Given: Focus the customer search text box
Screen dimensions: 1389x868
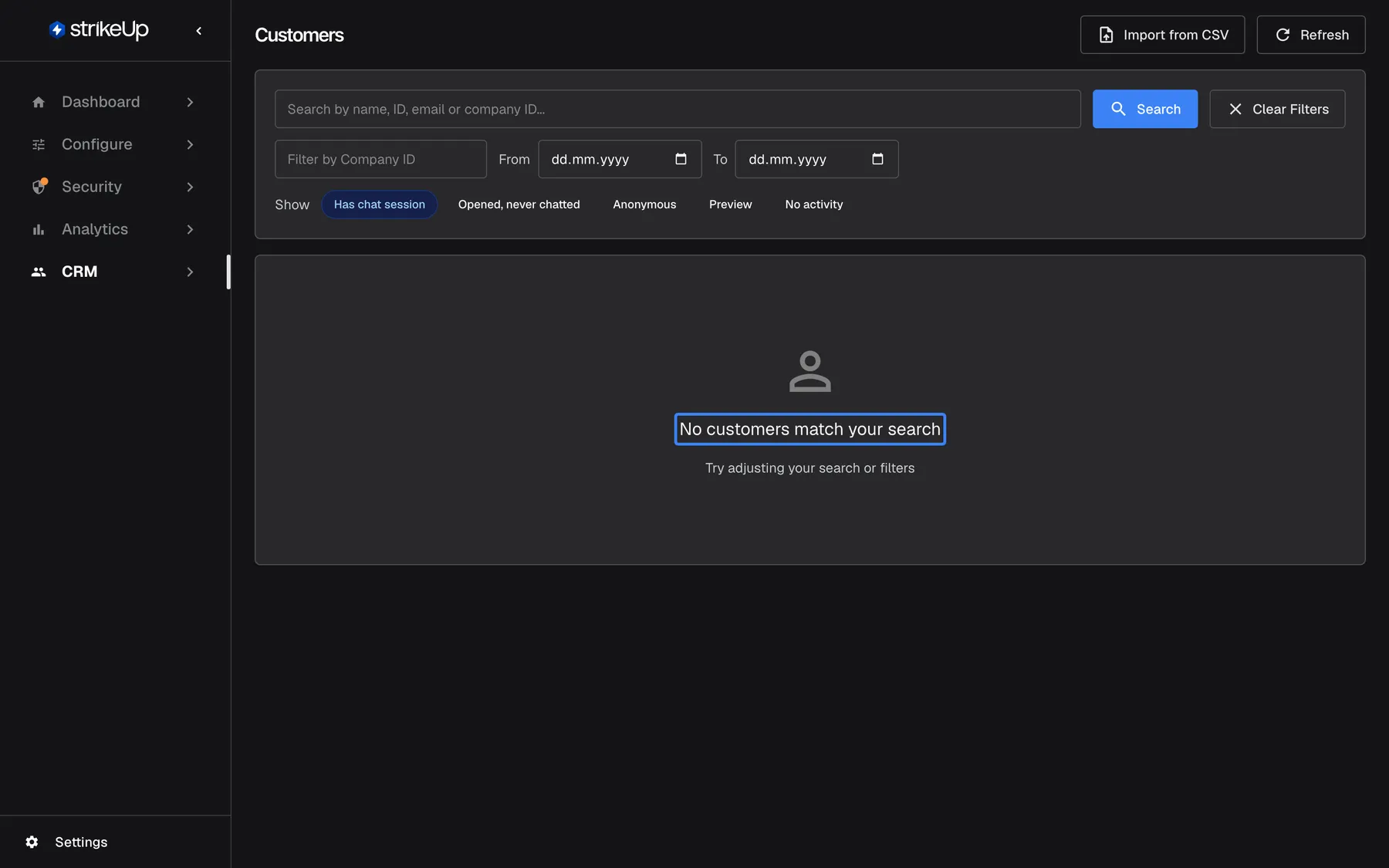Looking at the screenshot, I should [678, 109].
